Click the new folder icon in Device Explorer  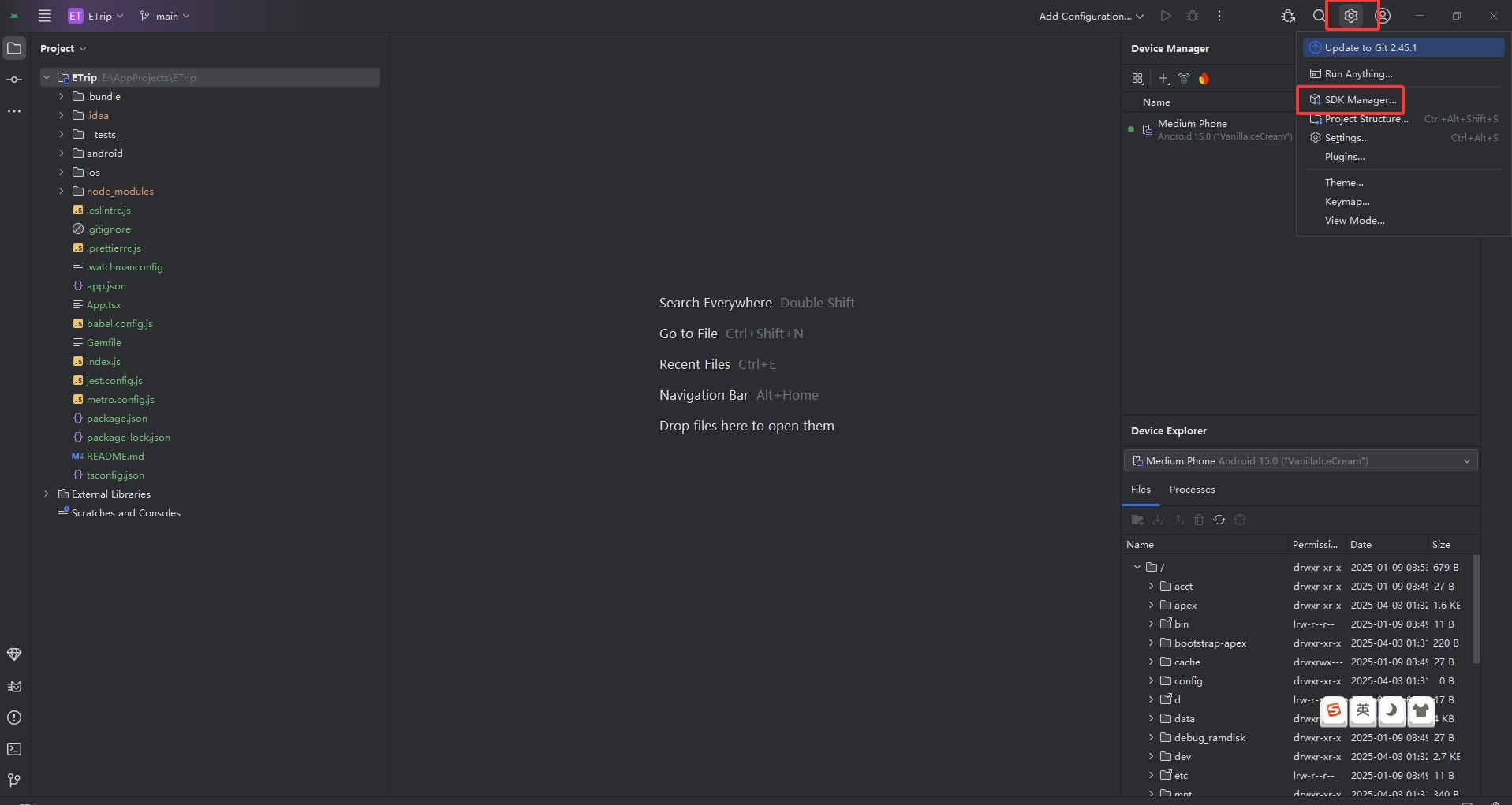pyautogui.click(x=1137, y=520)
